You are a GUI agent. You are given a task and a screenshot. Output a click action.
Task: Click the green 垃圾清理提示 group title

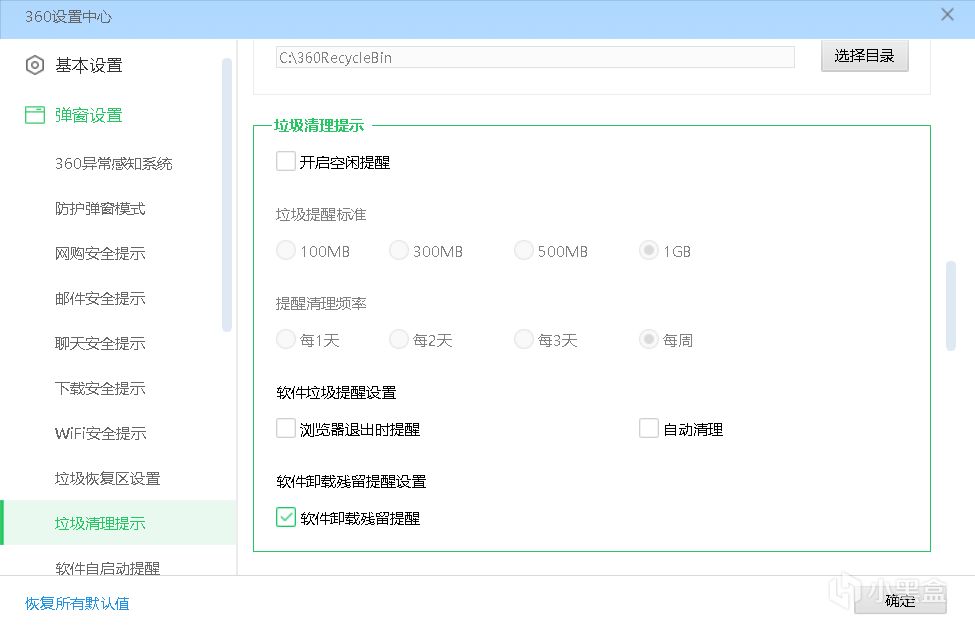click(x=319, y=125)
